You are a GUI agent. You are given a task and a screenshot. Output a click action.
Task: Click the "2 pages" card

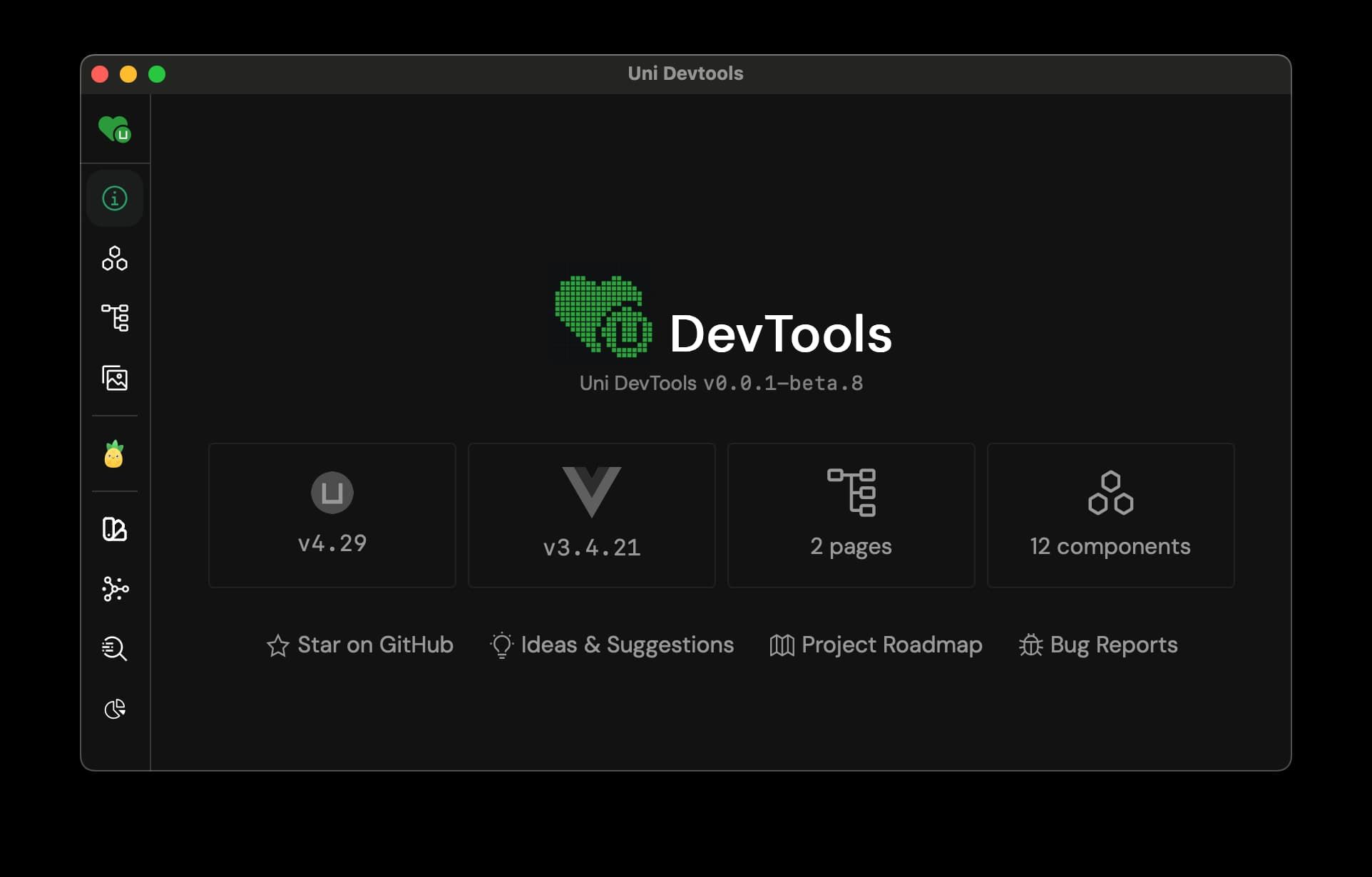click(x=850, y=515)
